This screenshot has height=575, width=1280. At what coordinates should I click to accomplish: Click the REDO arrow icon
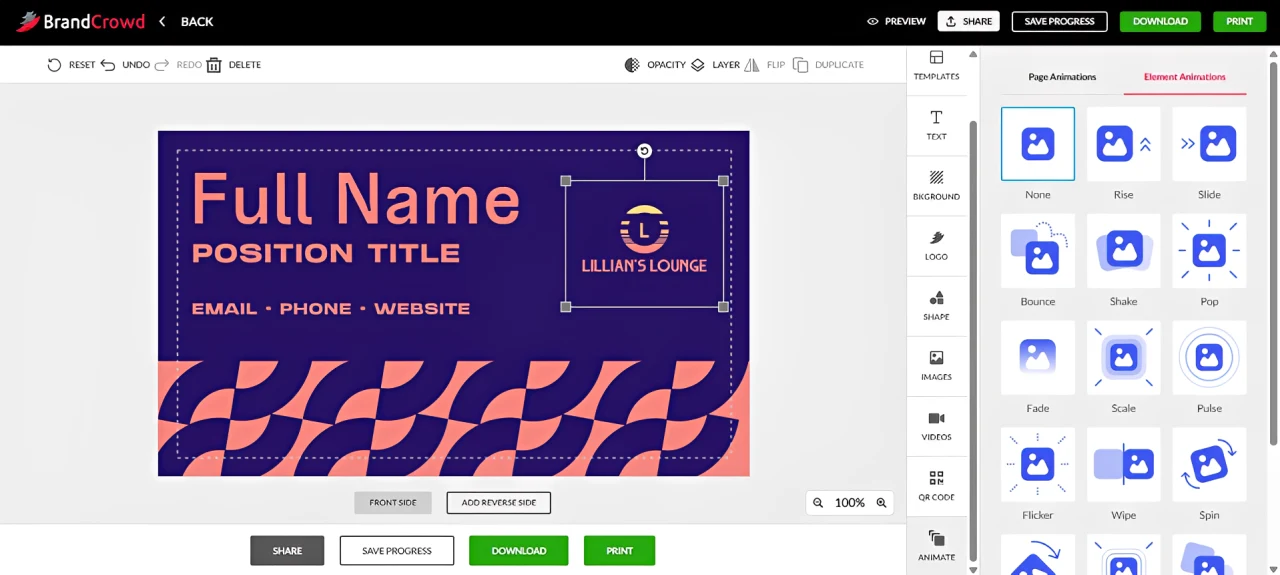point(161,65)
